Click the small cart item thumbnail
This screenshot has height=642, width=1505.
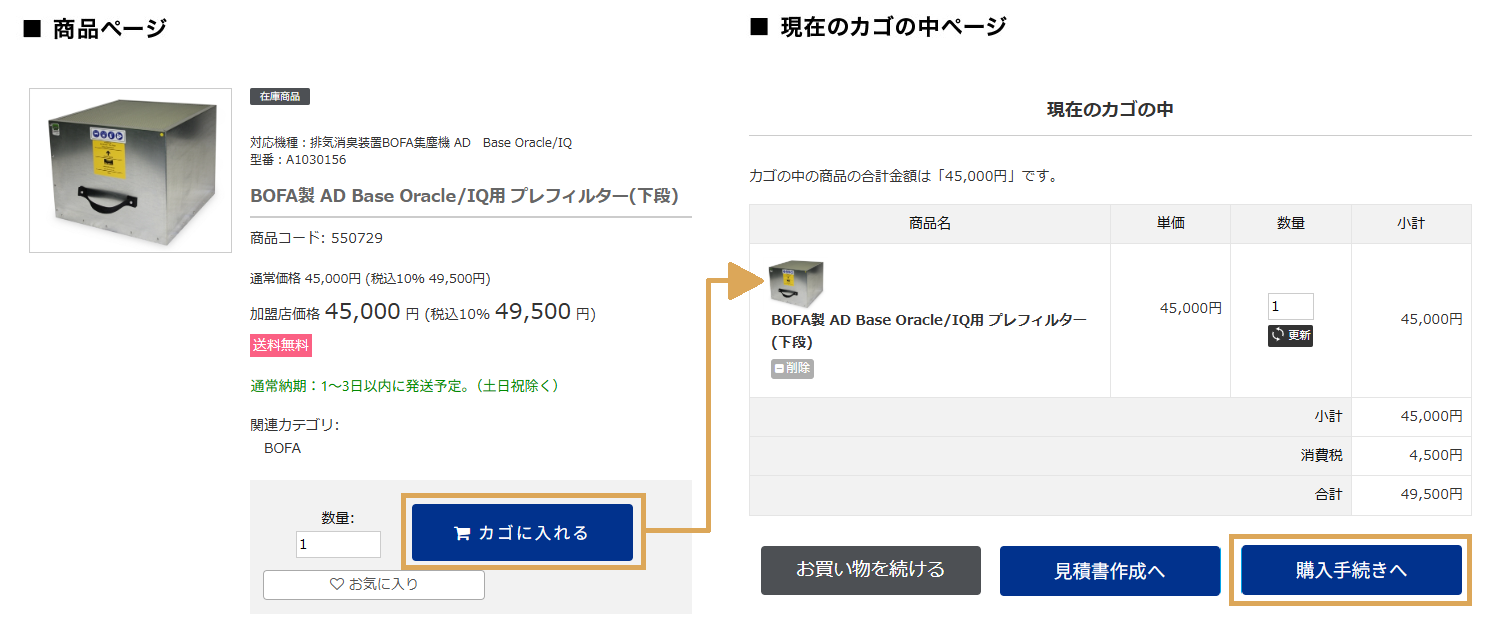pos(796,283)
